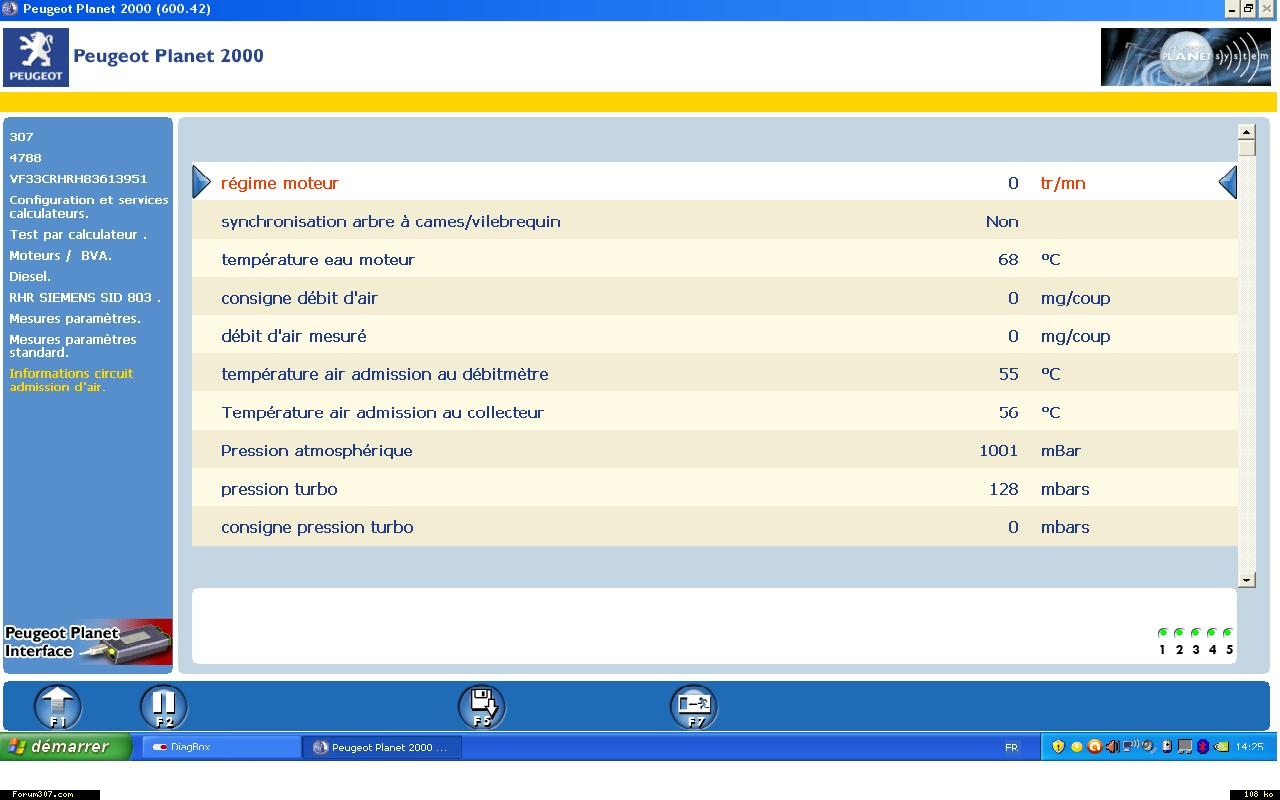The image size is (1280, 800).
Task: Restore the Peugeot Planet 2000 window
Action: point(1249,9)
